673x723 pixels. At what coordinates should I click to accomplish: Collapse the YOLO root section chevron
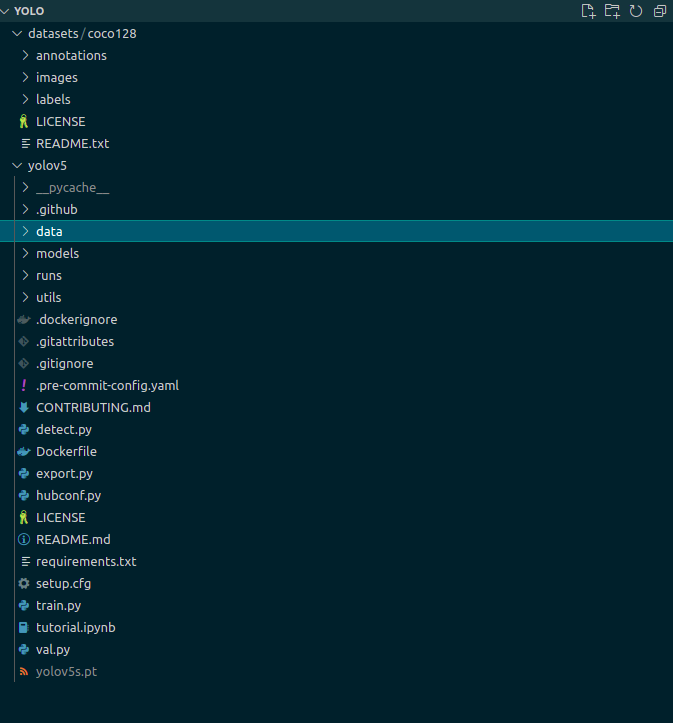pyautogui.click(x=5, y=11)
